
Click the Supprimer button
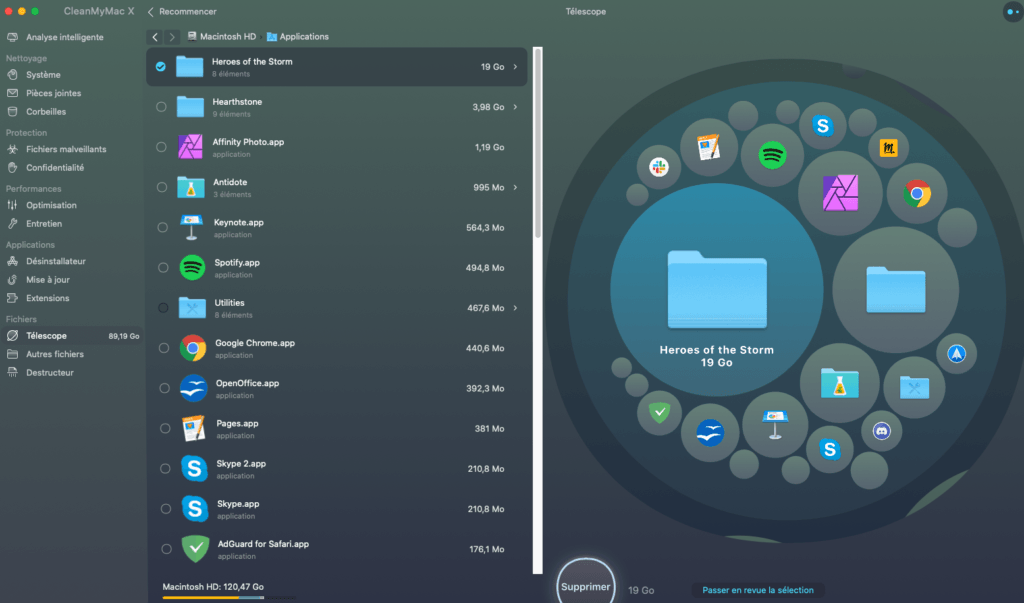(x=586, y=586)
